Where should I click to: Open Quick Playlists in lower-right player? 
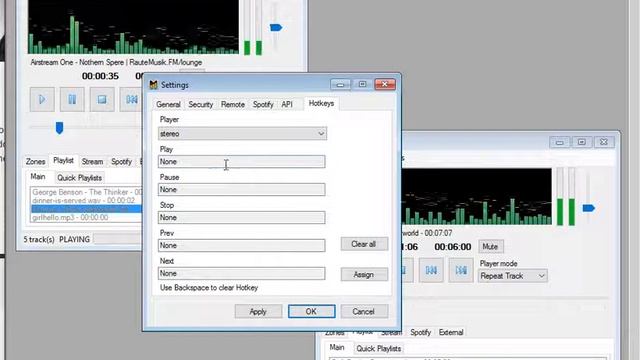[379, 349]
